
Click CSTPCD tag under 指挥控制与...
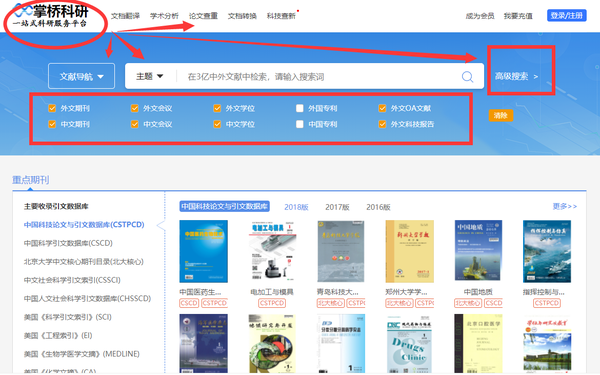(547, 303)
